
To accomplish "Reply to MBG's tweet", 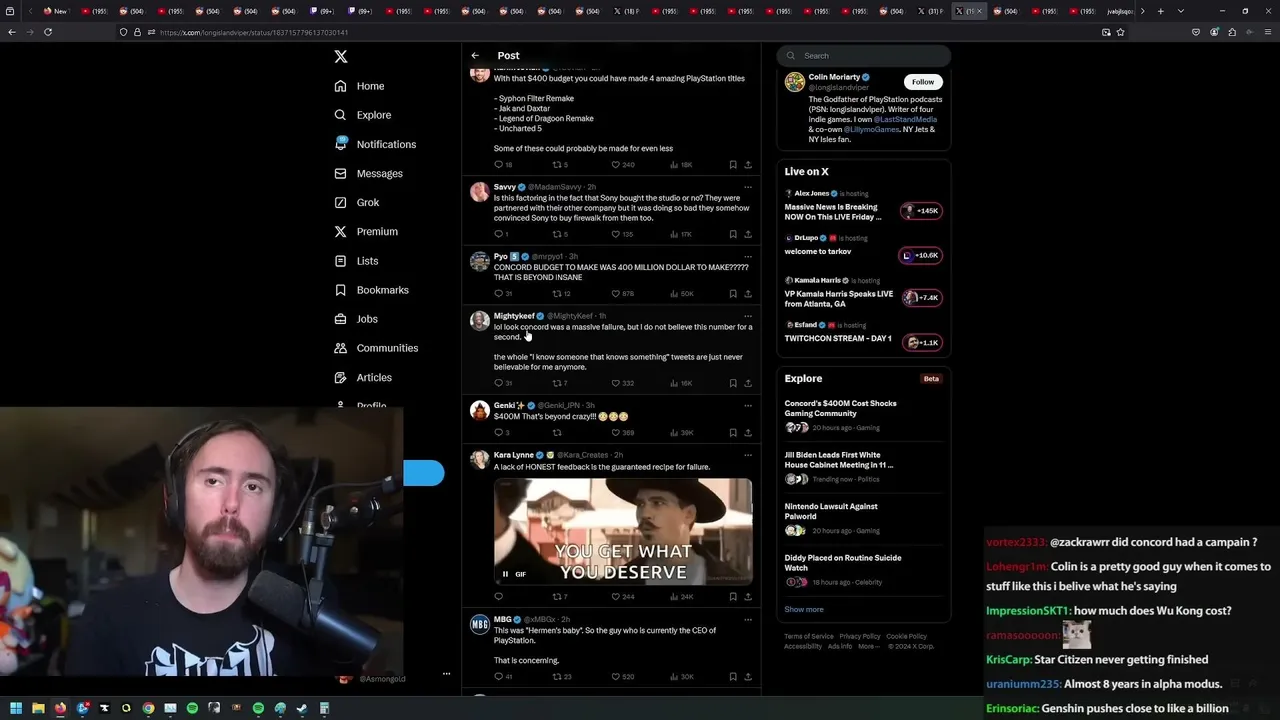I will pos(499,677).
